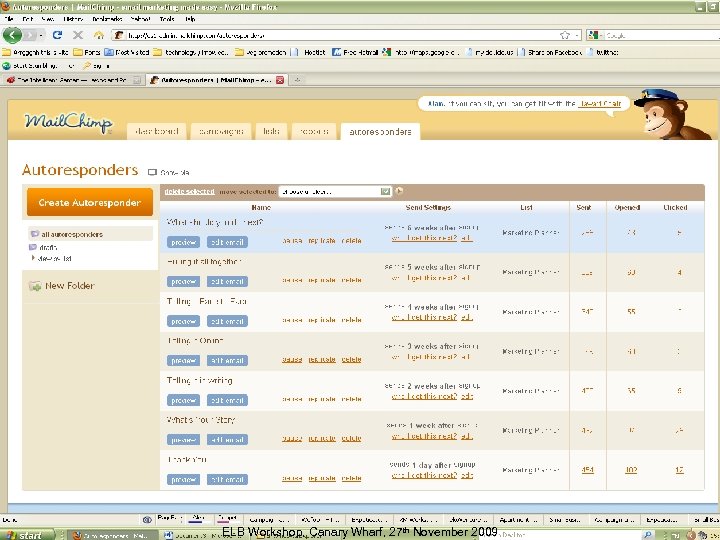Image resolution: width=720 pixels, height=540 pixels.
Task: Click the Google search engine icon
Action: coord(593,35)
